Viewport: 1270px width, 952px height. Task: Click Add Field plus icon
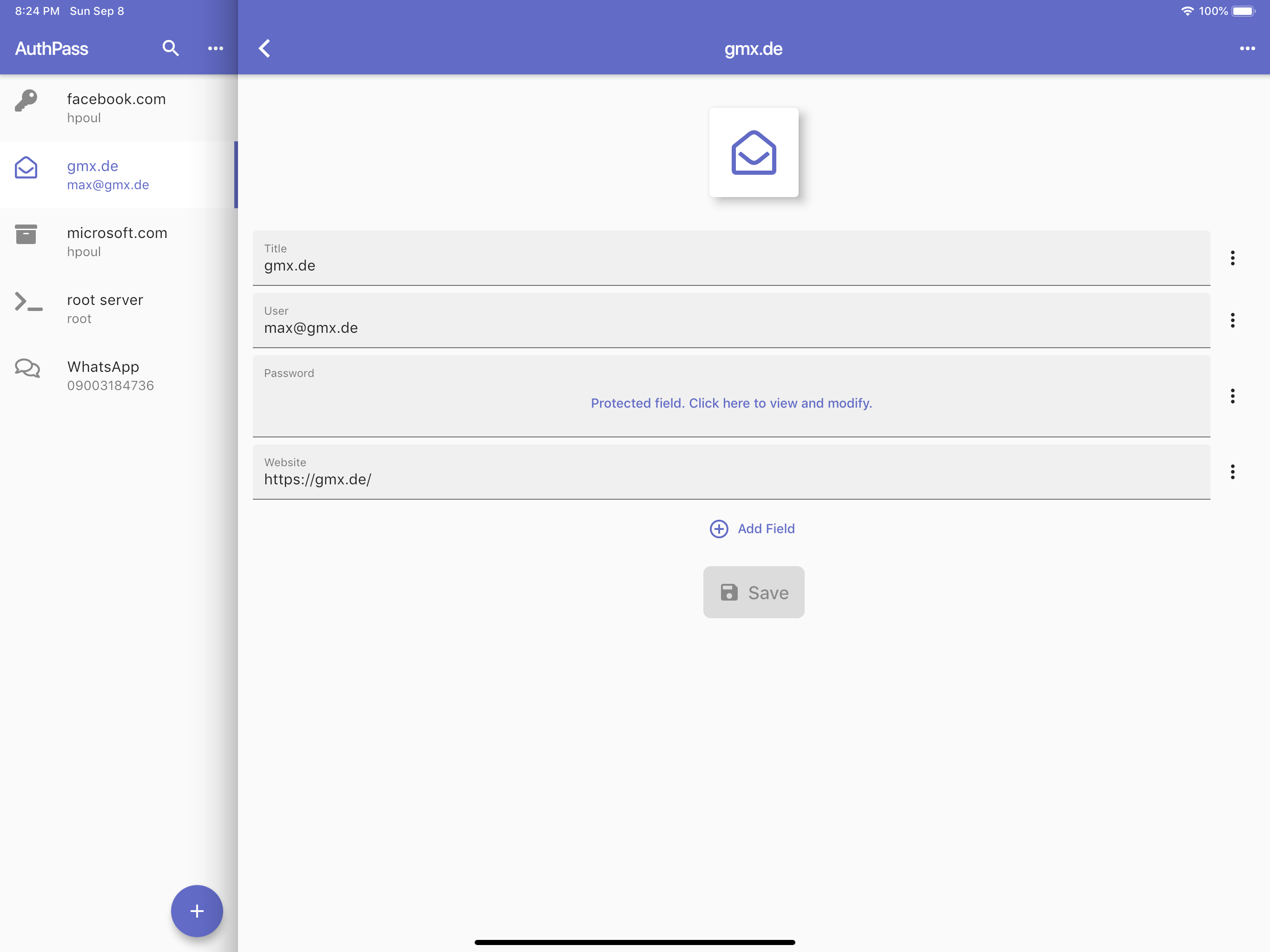pyautogui.click(x=719, y=528)
